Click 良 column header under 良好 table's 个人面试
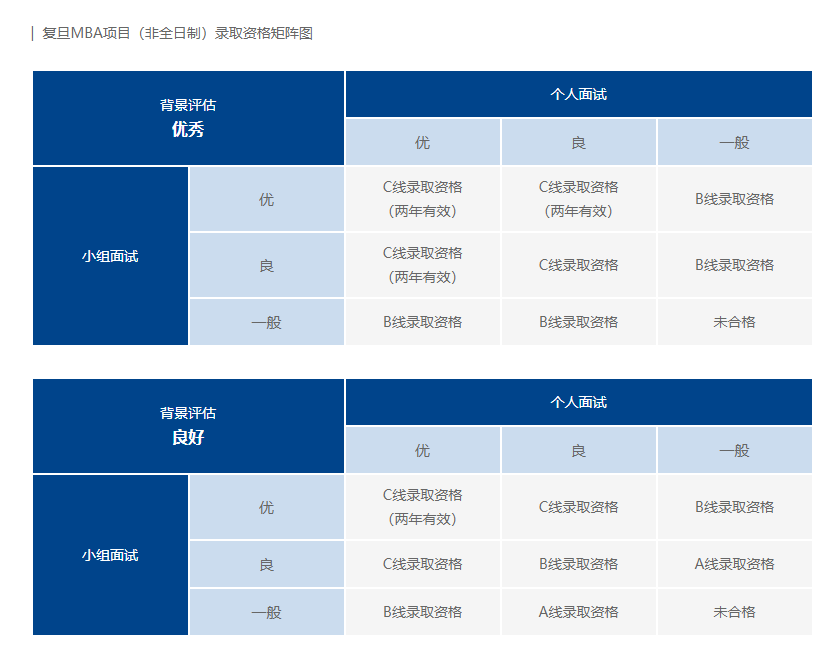Screen dimensions: 835x661 pos(578,450)
